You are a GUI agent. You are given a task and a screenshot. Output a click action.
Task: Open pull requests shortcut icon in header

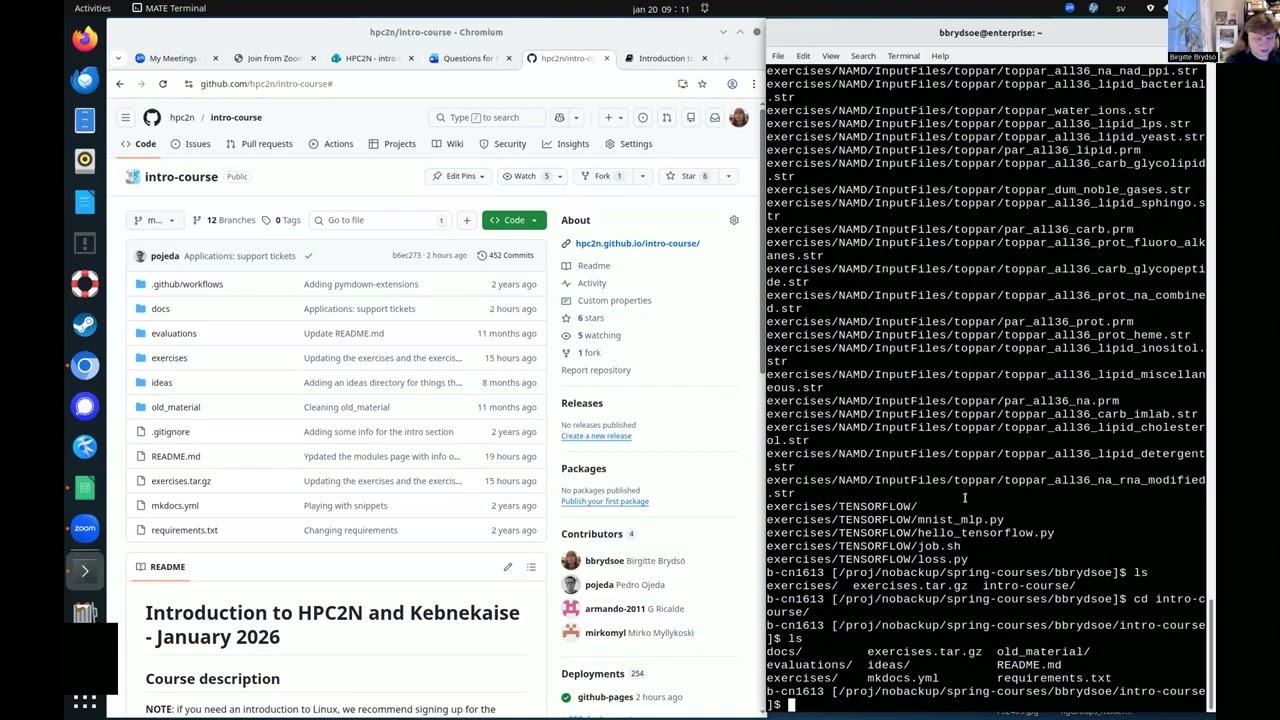667,118
